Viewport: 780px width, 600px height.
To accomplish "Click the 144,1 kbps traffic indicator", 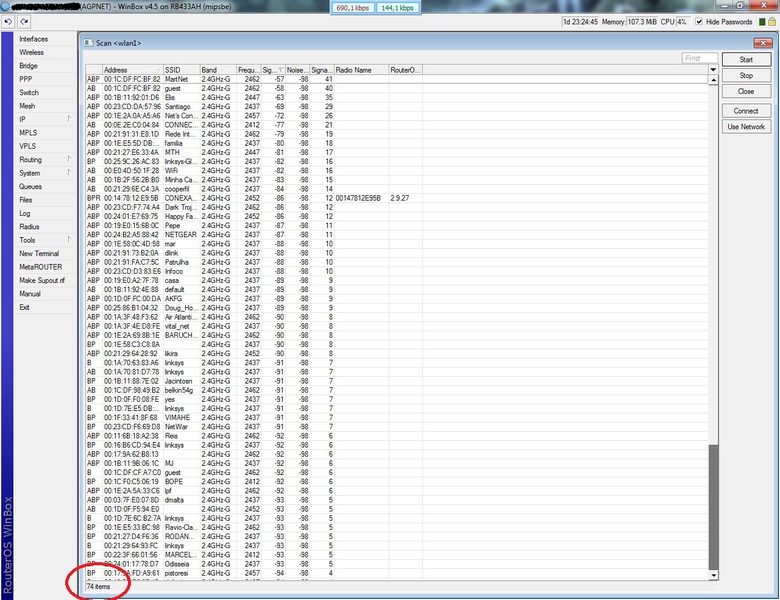I will [397, 8].
